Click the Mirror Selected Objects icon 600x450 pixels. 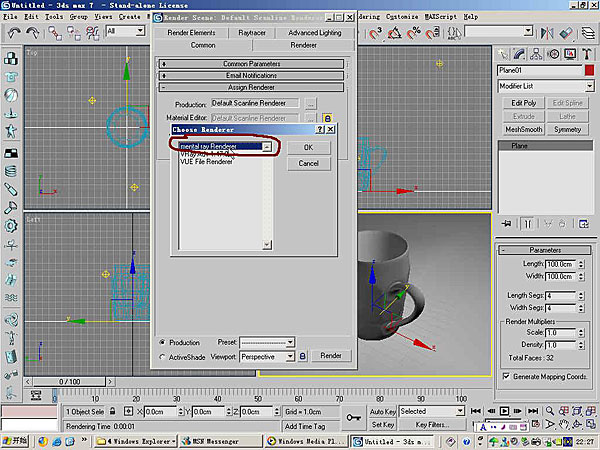547,33
